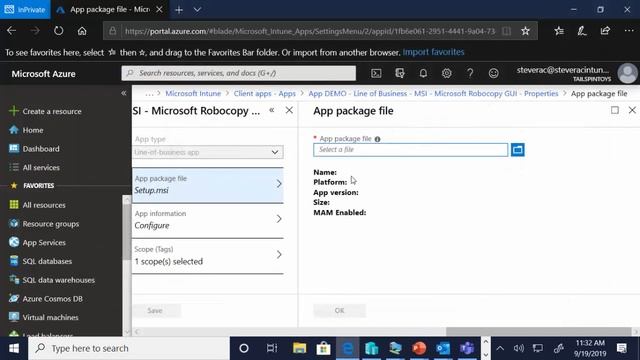
Task: Open Microsoft Teams from taskbar
Action: pos(467,348)
